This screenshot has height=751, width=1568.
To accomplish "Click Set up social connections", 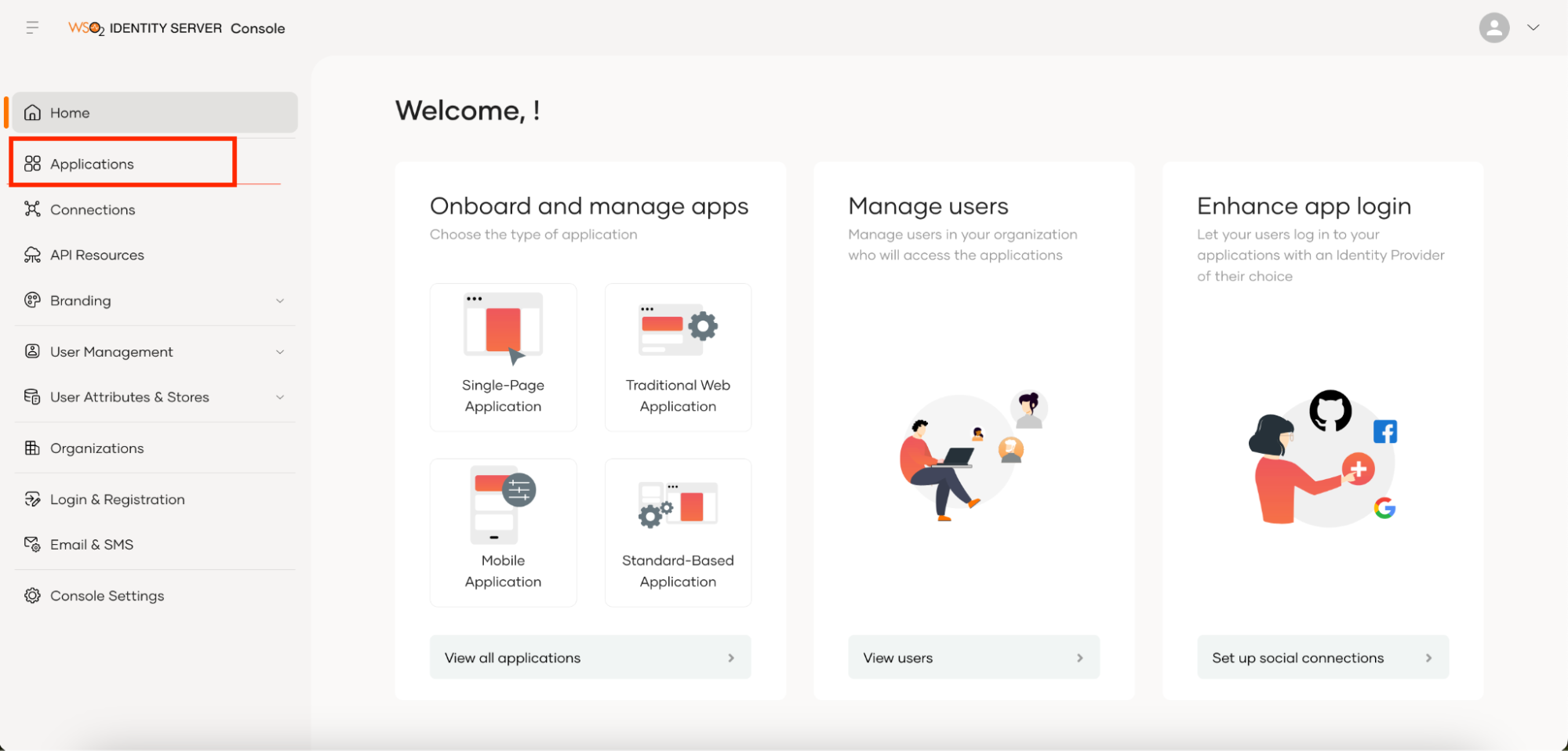I will [1322, 657].
